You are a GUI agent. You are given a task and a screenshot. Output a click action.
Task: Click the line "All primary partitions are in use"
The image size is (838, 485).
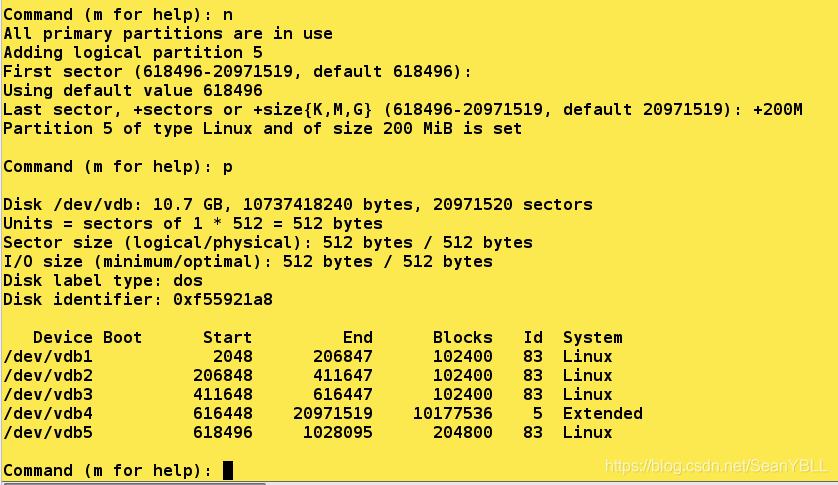[x=168, y=34]
